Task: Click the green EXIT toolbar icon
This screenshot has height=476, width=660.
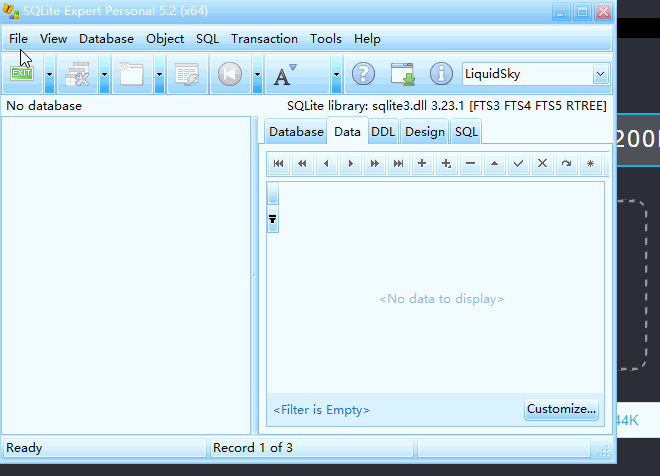Action: click(22, 74)
